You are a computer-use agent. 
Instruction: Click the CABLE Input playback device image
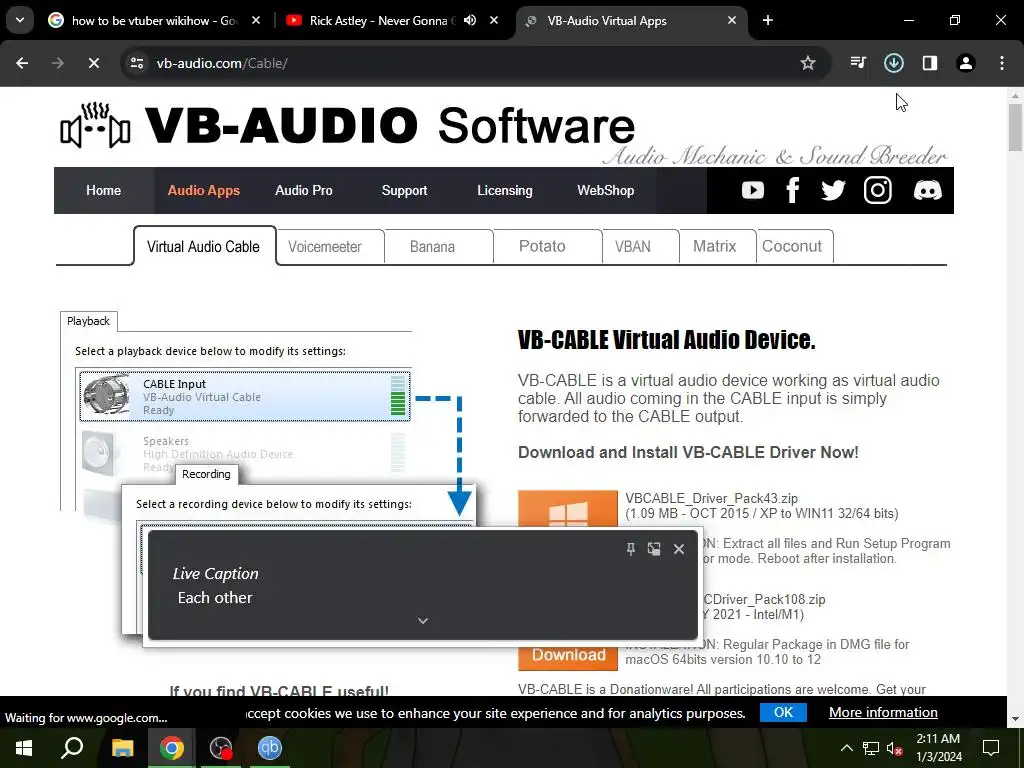[x=106, y=395]
